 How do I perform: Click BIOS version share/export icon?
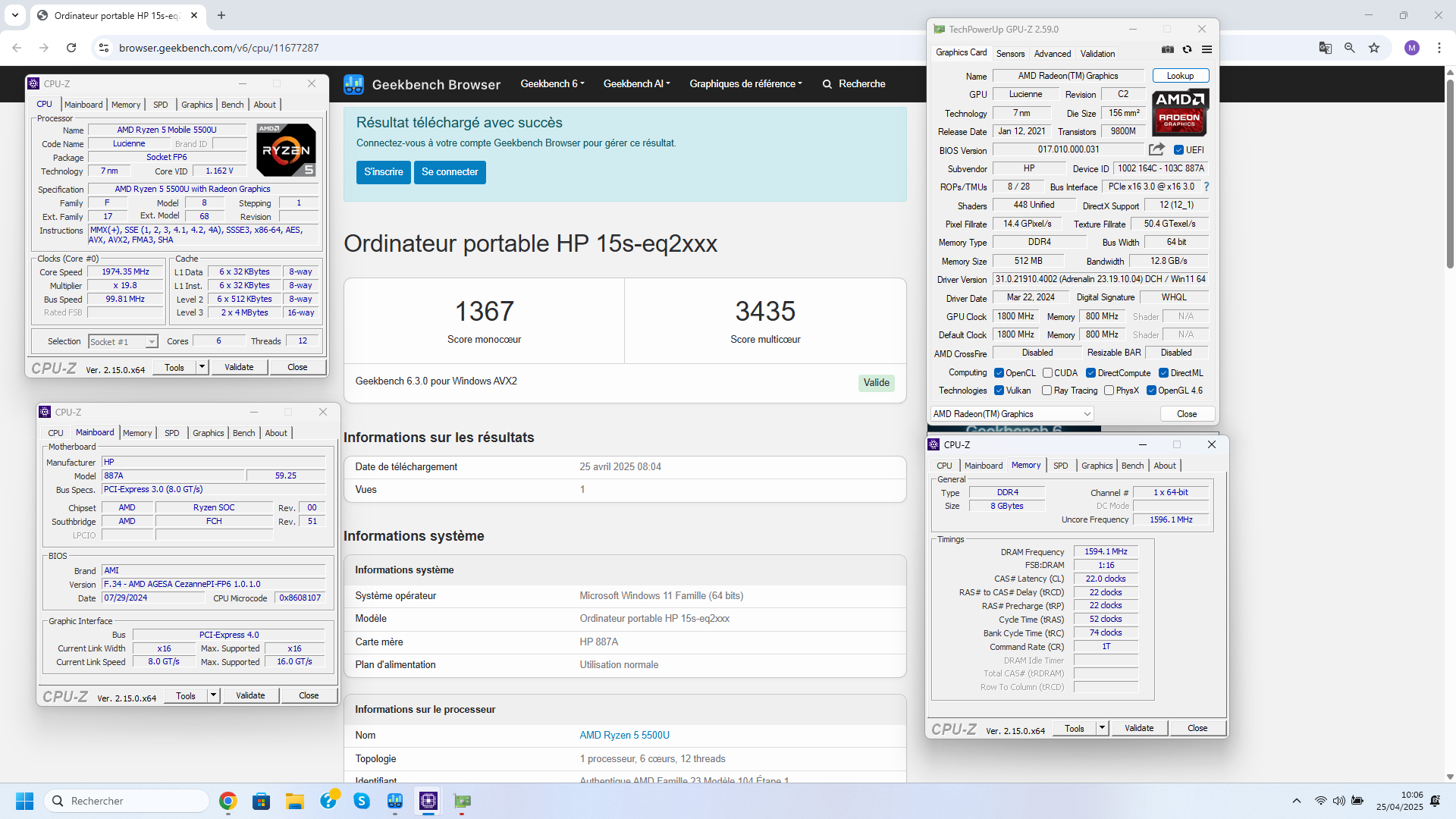pyautogui.click(x=1156, y=149)
